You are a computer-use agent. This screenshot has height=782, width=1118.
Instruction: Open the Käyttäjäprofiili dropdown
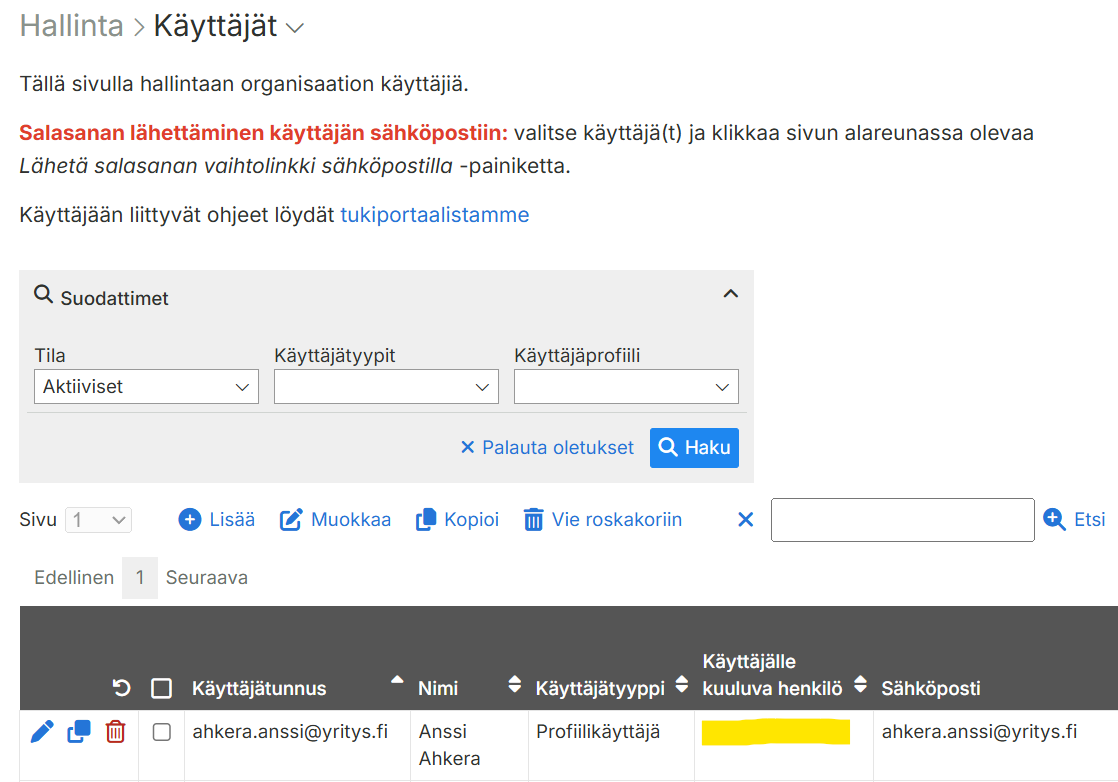click(626, 387)
